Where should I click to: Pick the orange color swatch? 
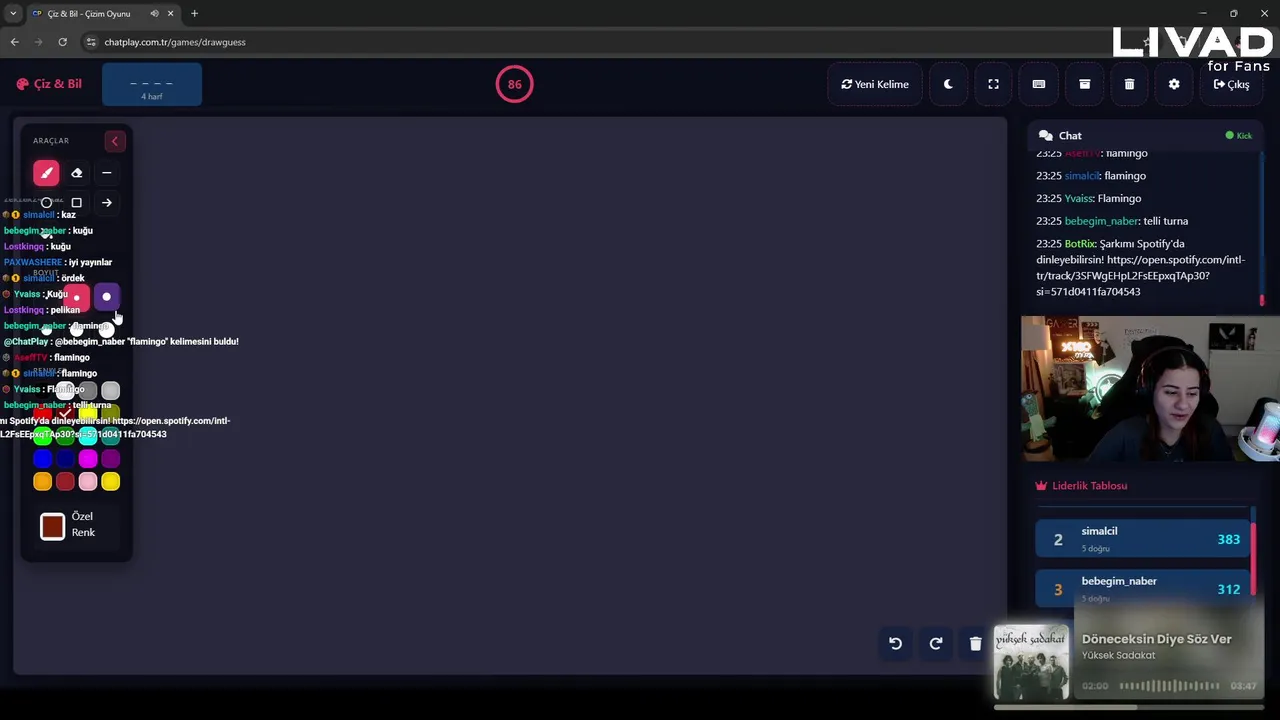(x=42, y=482)
